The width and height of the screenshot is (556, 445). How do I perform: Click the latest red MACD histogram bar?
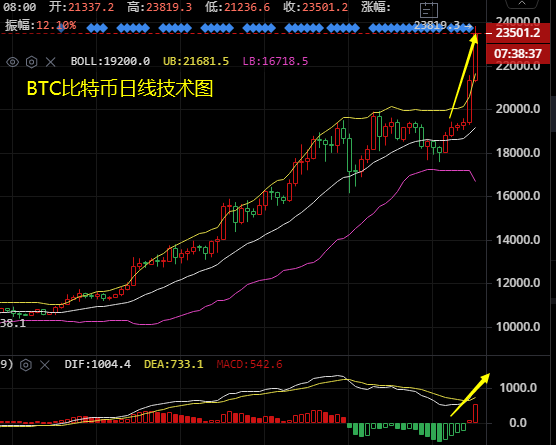(x=475, y=413)
